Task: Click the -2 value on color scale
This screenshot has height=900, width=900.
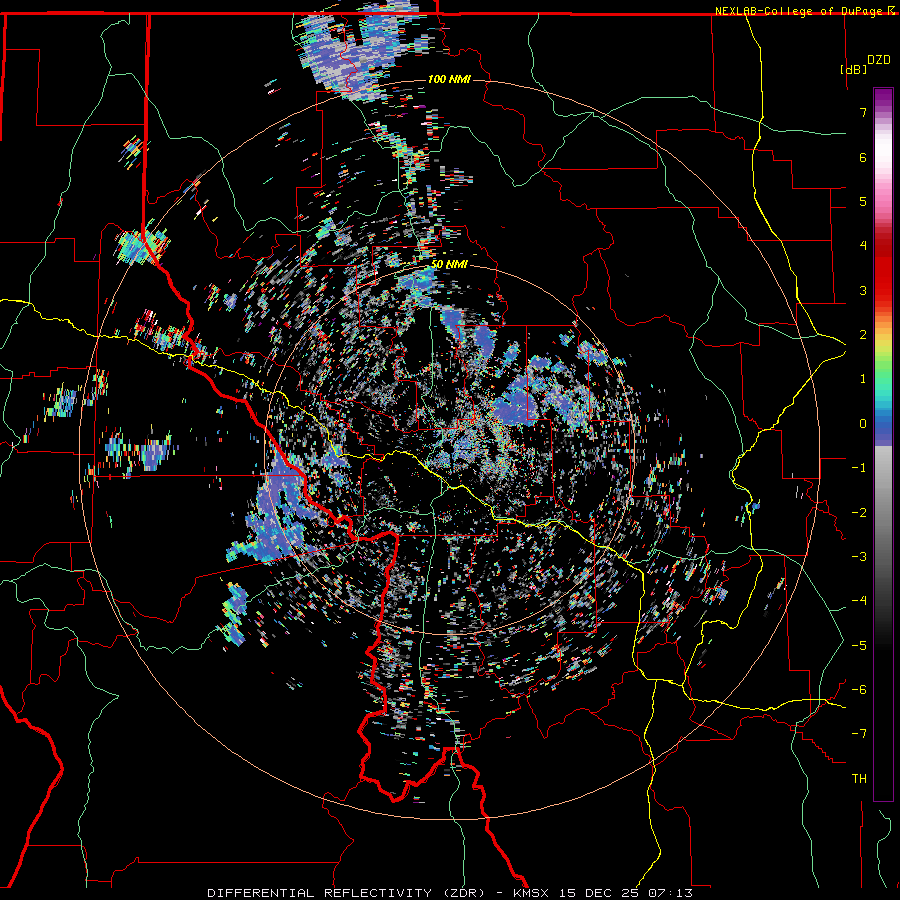Action: 859,513
